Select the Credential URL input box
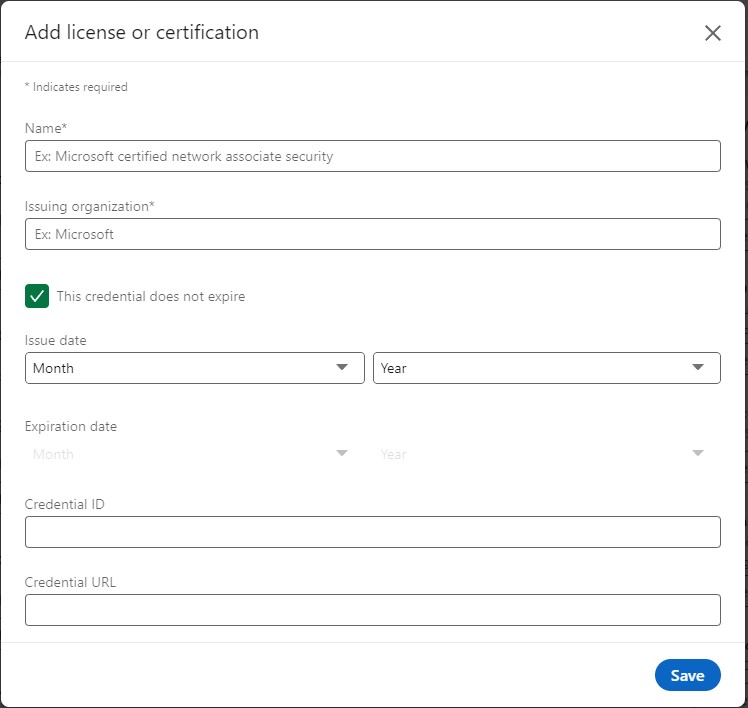 point(373,610)
